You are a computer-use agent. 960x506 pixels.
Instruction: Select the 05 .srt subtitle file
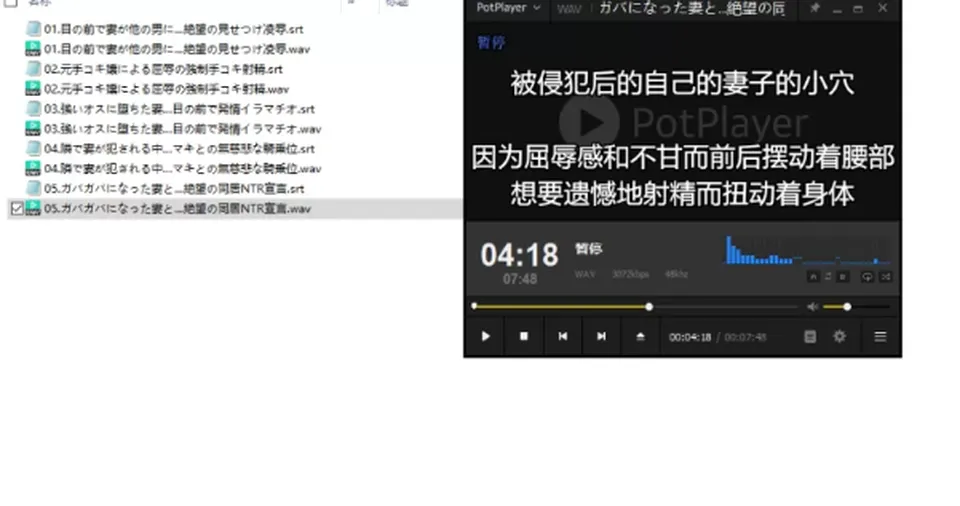[x=174, y=189]
